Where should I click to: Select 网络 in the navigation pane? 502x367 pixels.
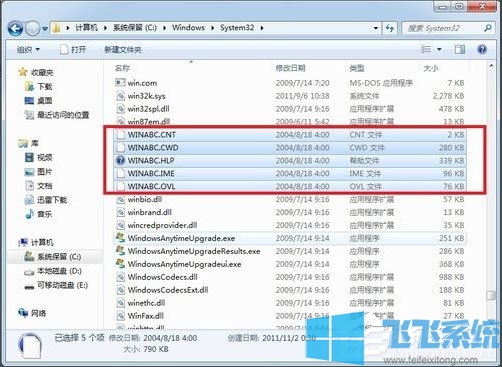click(38, 313)
